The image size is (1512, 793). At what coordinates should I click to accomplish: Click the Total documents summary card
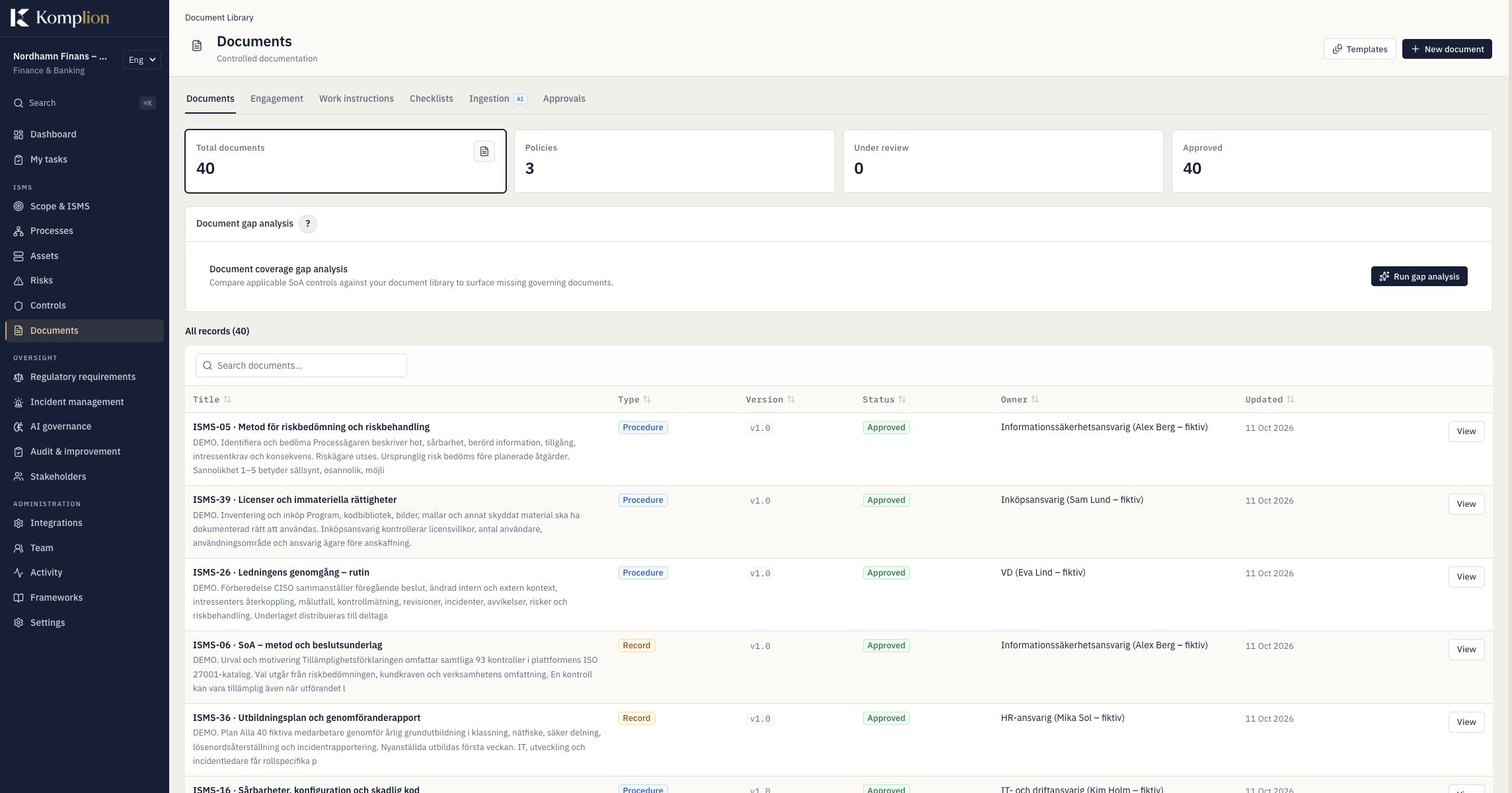[346, 161]
